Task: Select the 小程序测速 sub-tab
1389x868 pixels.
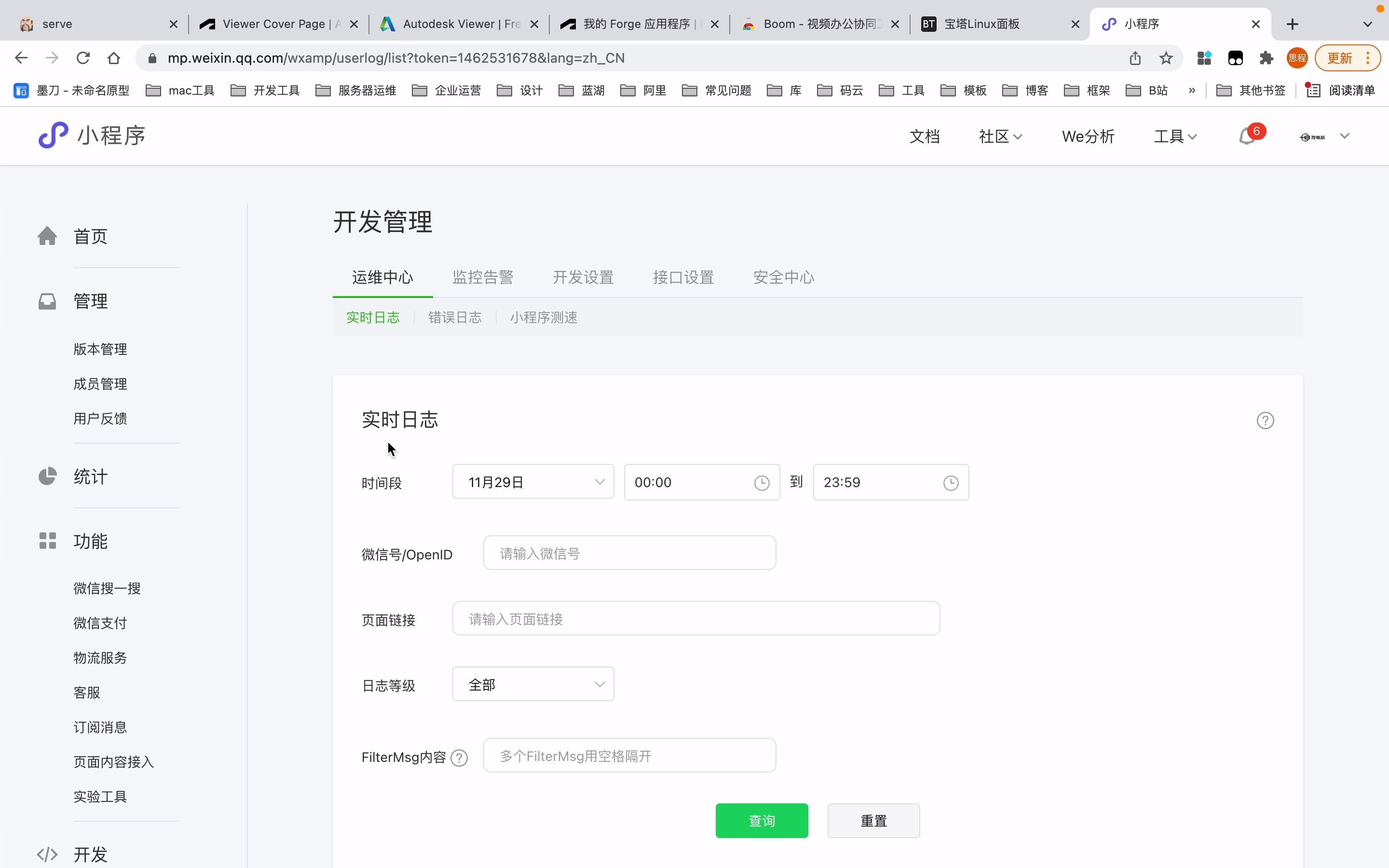Action: click(544, 317)
